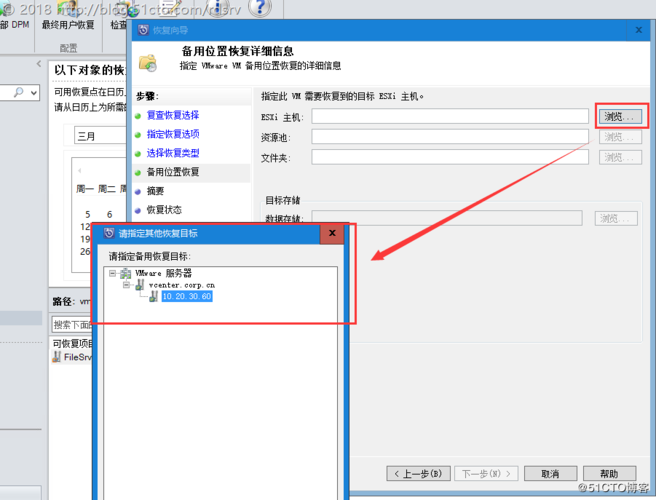Click the vcenter.corp.cn server icon
This screenshot has width=656, height=500.
click(139, 284)
